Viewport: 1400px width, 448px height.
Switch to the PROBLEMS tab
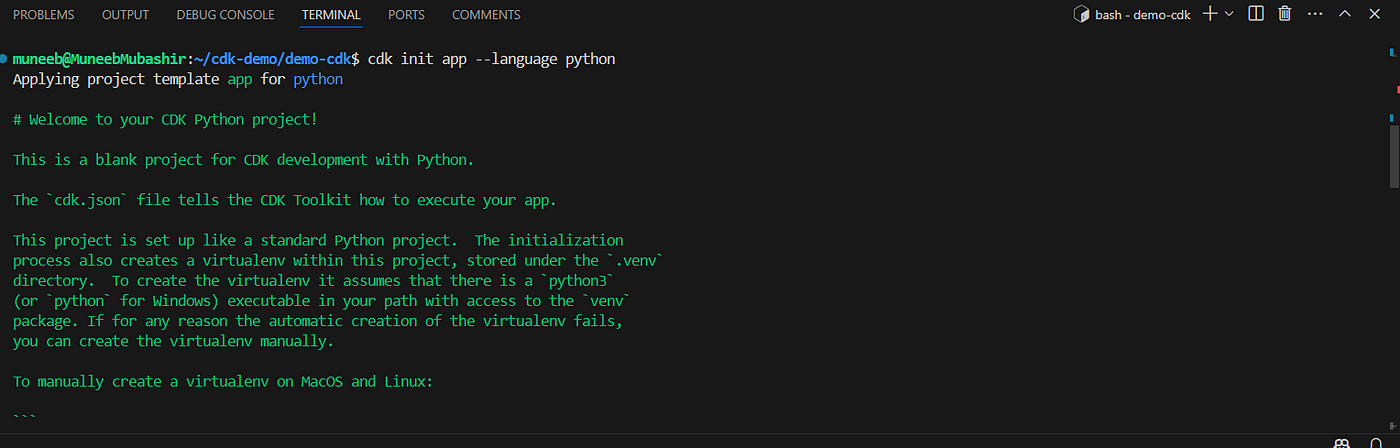44,15
